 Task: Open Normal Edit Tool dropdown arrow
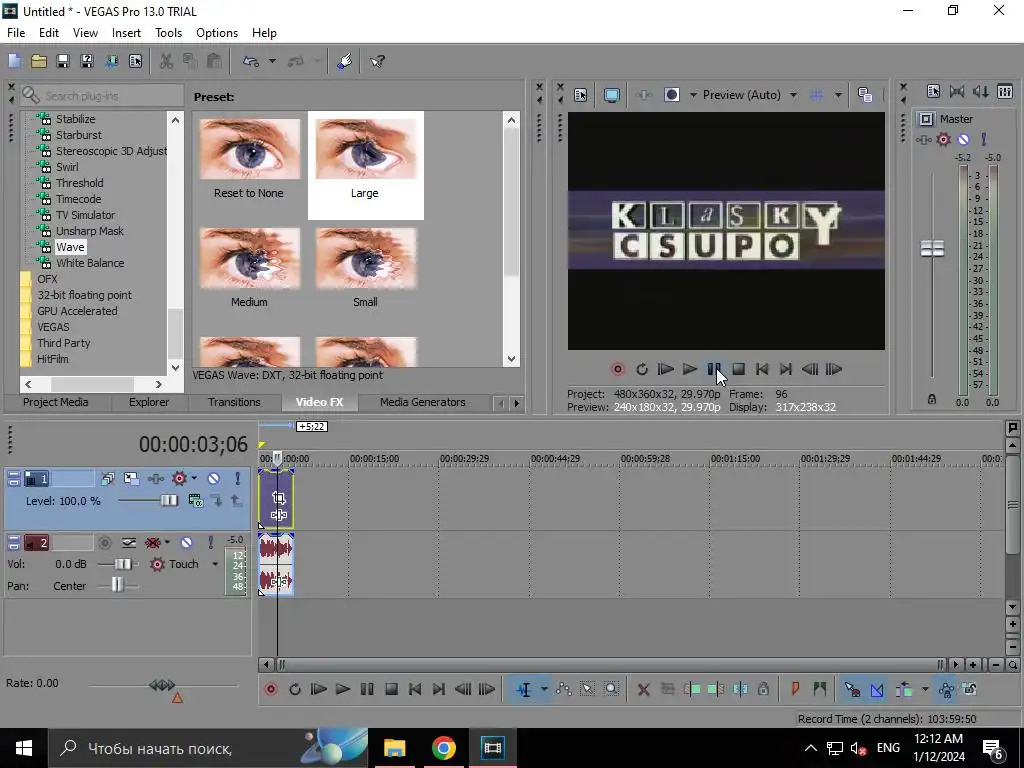pyautogui.click(x=544, y=690)
